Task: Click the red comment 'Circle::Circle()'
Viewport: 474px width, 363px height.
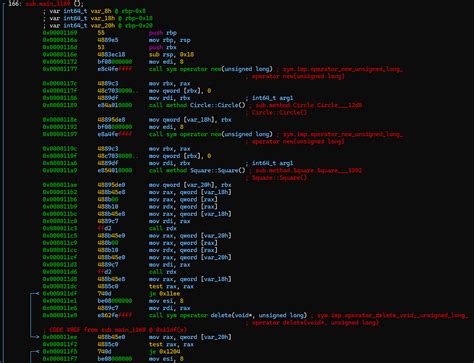Action: click(x=279, y=112)
